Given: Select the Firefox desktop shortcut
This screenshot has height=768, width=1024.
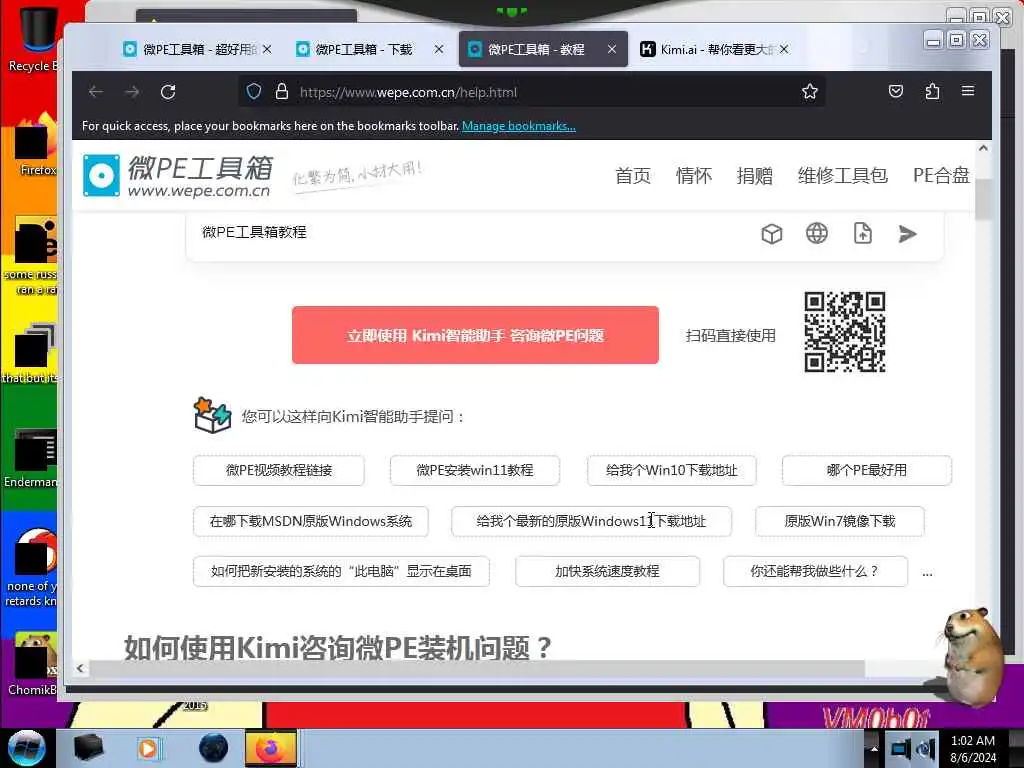Looking at the screenshot, I should (x=36, y=145).
